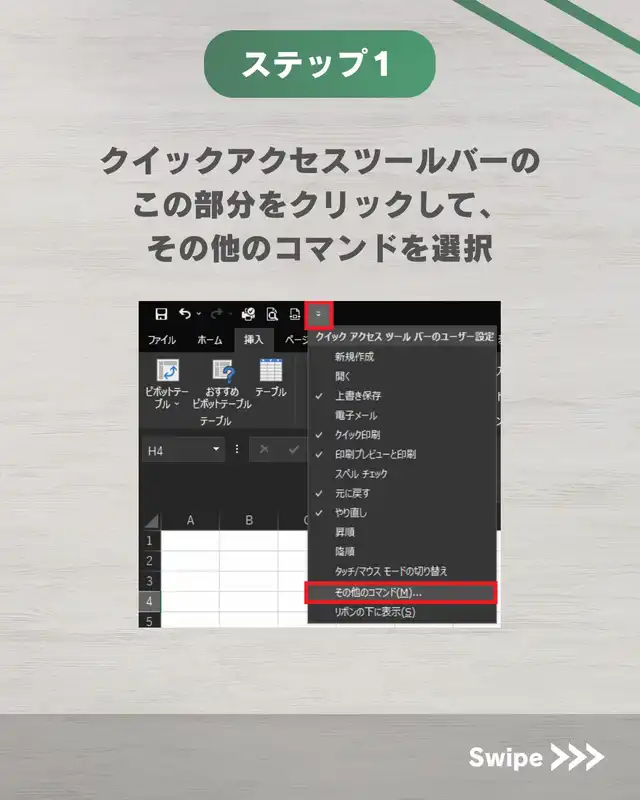
Task: Click the select-all corner triangle of the sheet
Action: (x=151, y=521)
